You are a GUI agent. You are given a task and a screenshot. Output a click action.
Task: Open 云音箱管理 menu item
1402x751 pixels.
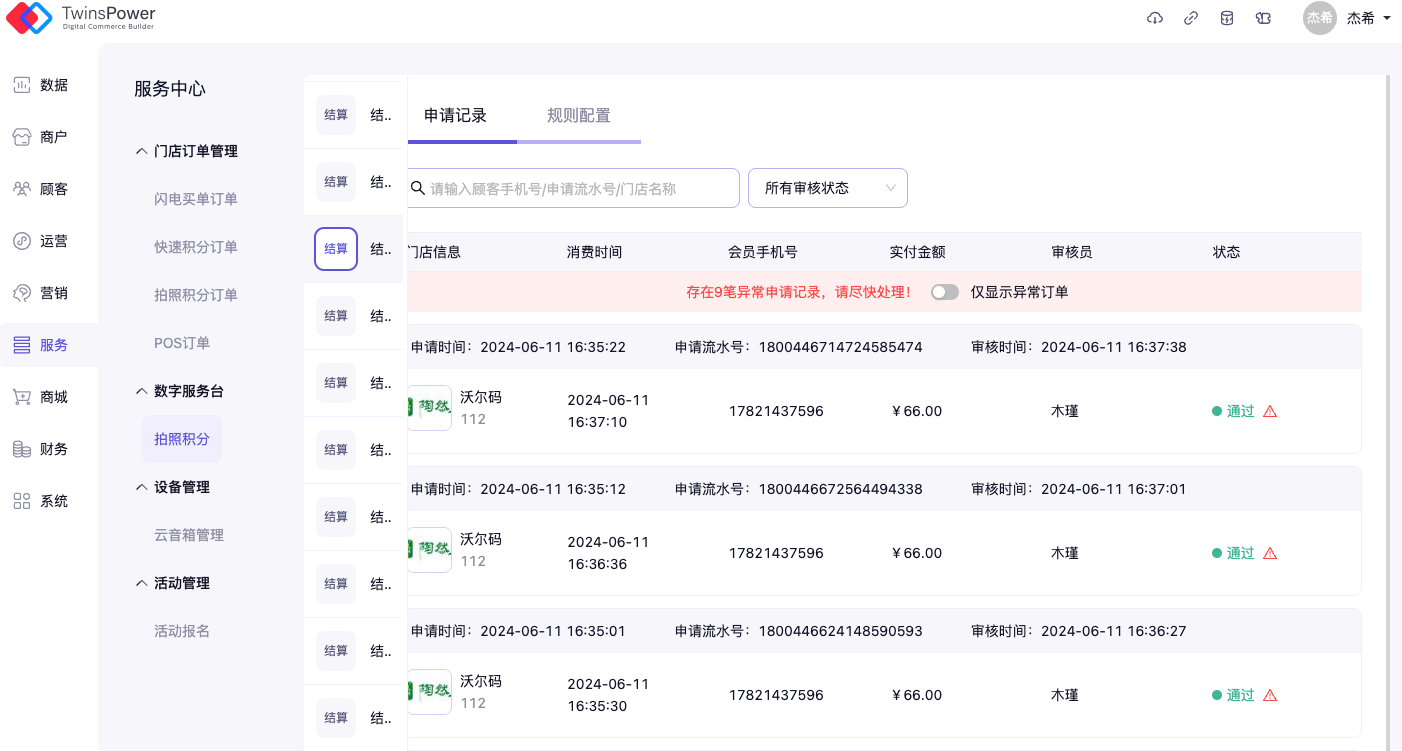point(189,535)
